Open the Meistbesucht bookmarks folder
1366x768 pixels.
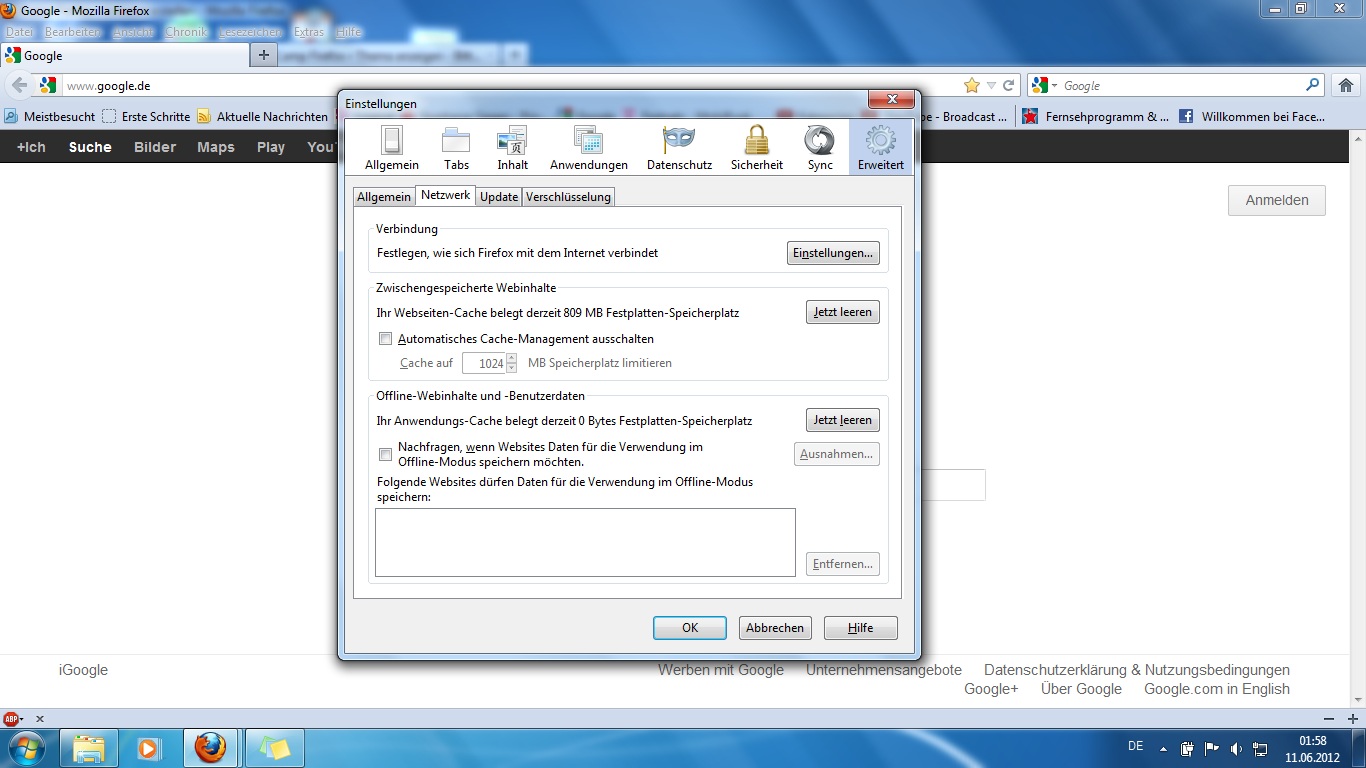click(x=49, y=116)
